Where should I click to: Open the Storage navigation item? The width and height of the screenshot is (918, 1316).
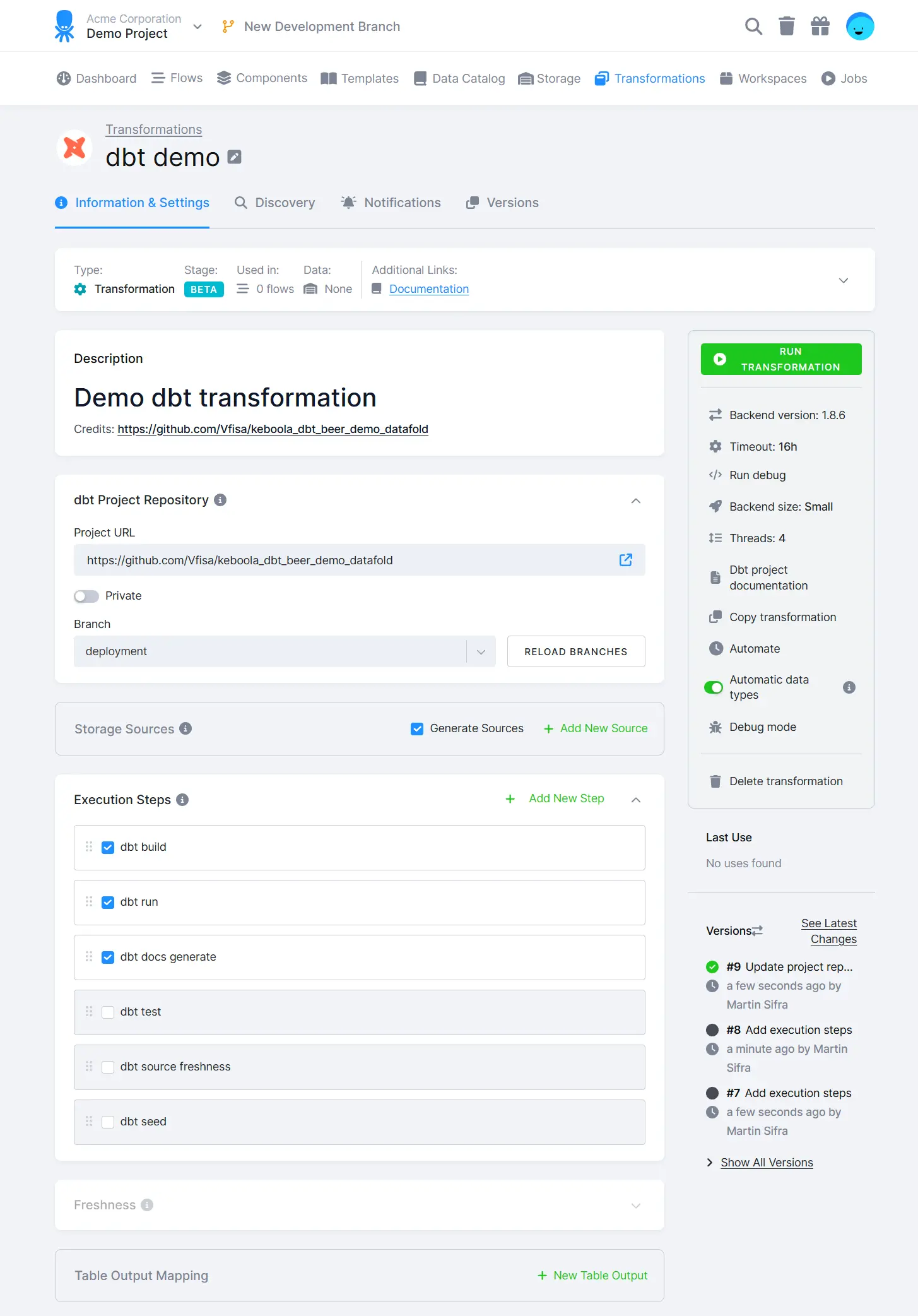point(550,78)
